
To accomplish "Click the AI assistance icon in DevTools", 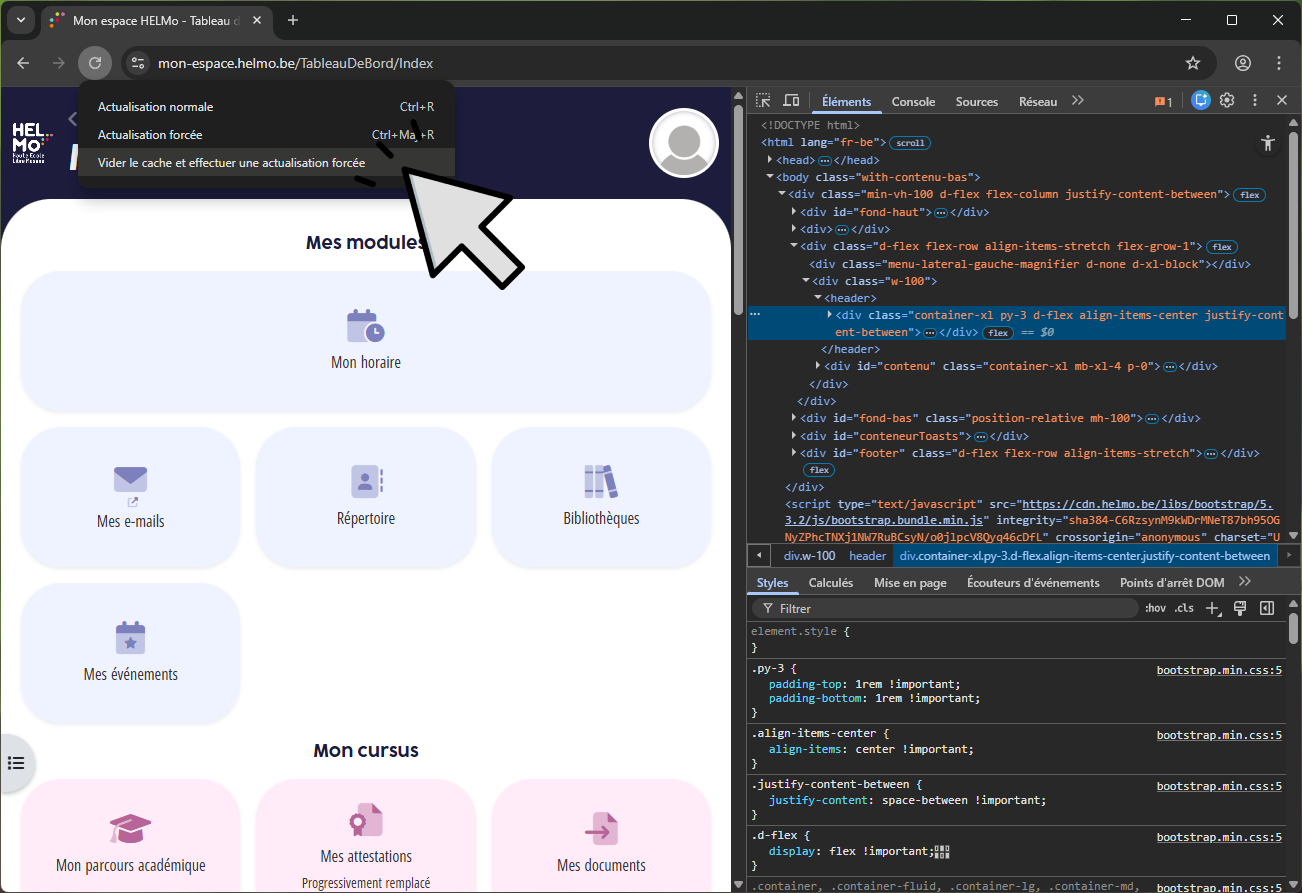I will pyautogui.click(x=1200, y=101).
